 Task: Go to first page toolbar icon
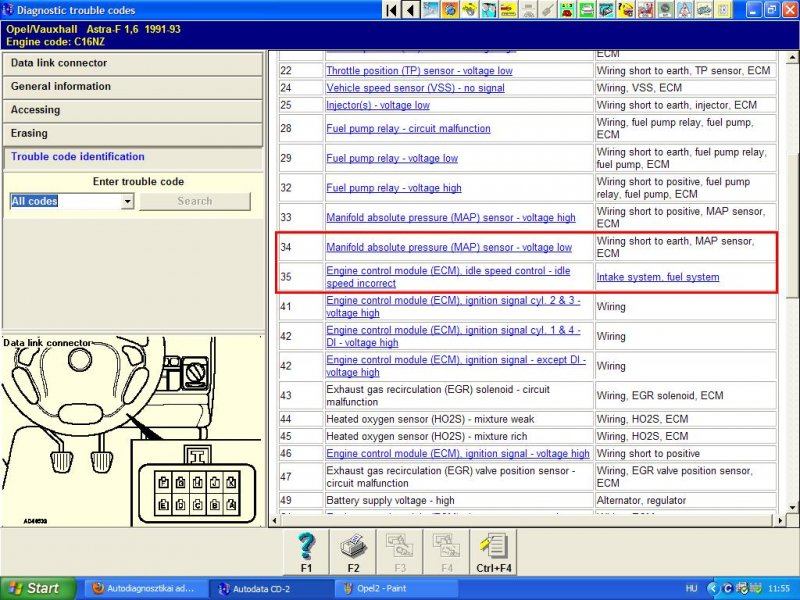[392, 10]
